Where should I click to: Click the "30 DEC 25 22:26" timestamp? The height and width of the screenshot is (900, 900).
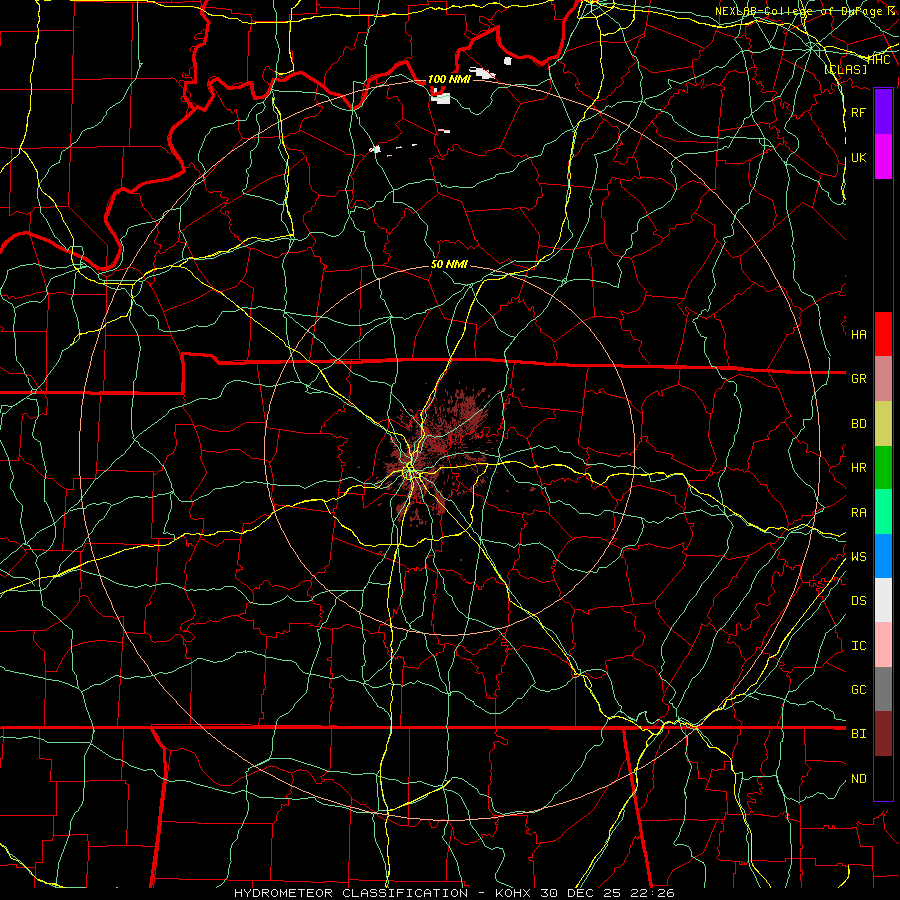coord(607,893)
